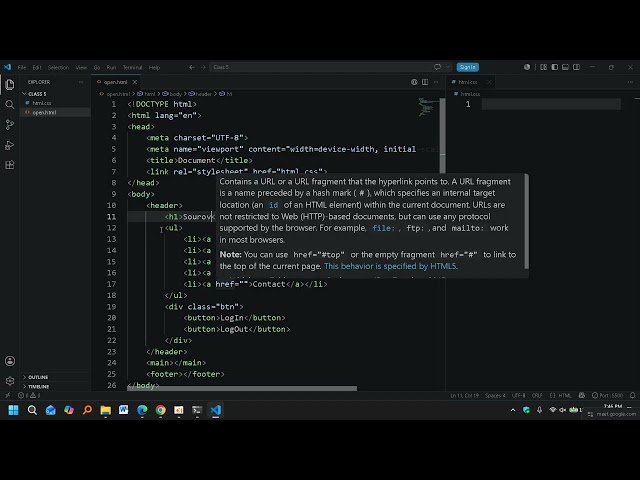The height and width of the screenshot is (480, 640).
Task: Open the Extensions view
Action: [x=10, y=165]
